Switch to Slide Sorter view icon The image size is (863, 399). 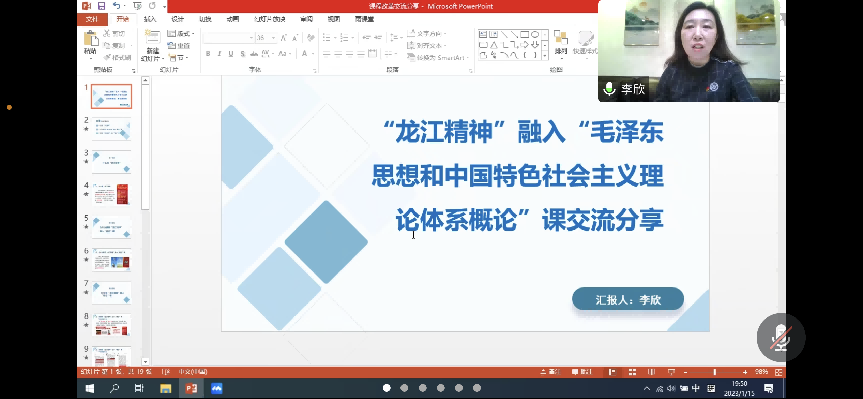click(x=632, y=372)
